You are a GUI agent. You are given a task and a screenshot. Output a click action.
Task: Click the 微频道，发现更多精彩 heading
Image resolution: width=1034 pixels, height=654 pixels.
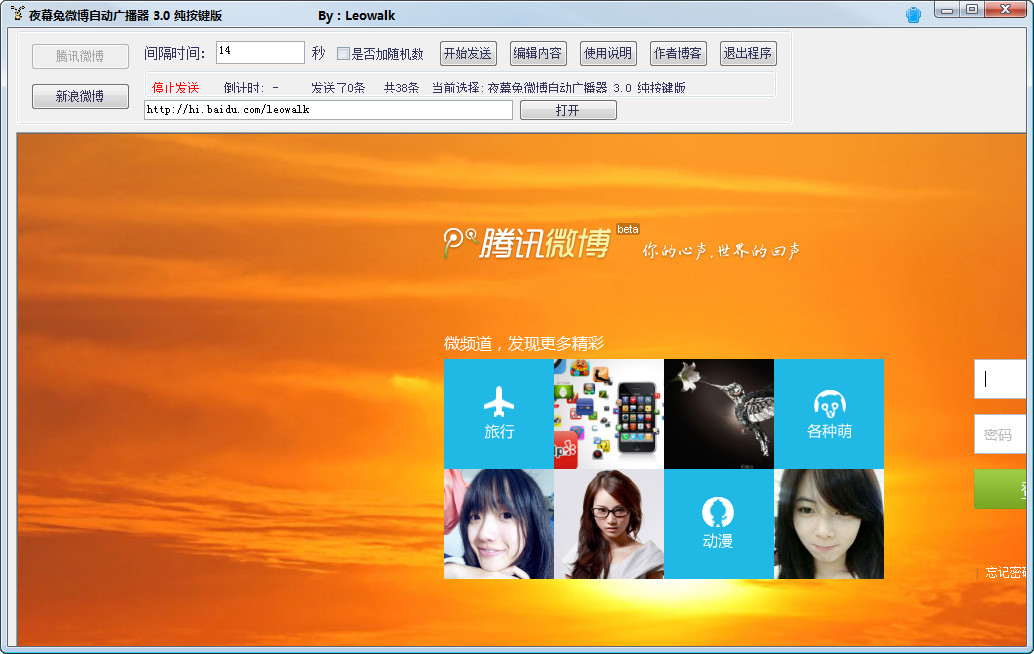pyautogui.click(x=524, y=343)
